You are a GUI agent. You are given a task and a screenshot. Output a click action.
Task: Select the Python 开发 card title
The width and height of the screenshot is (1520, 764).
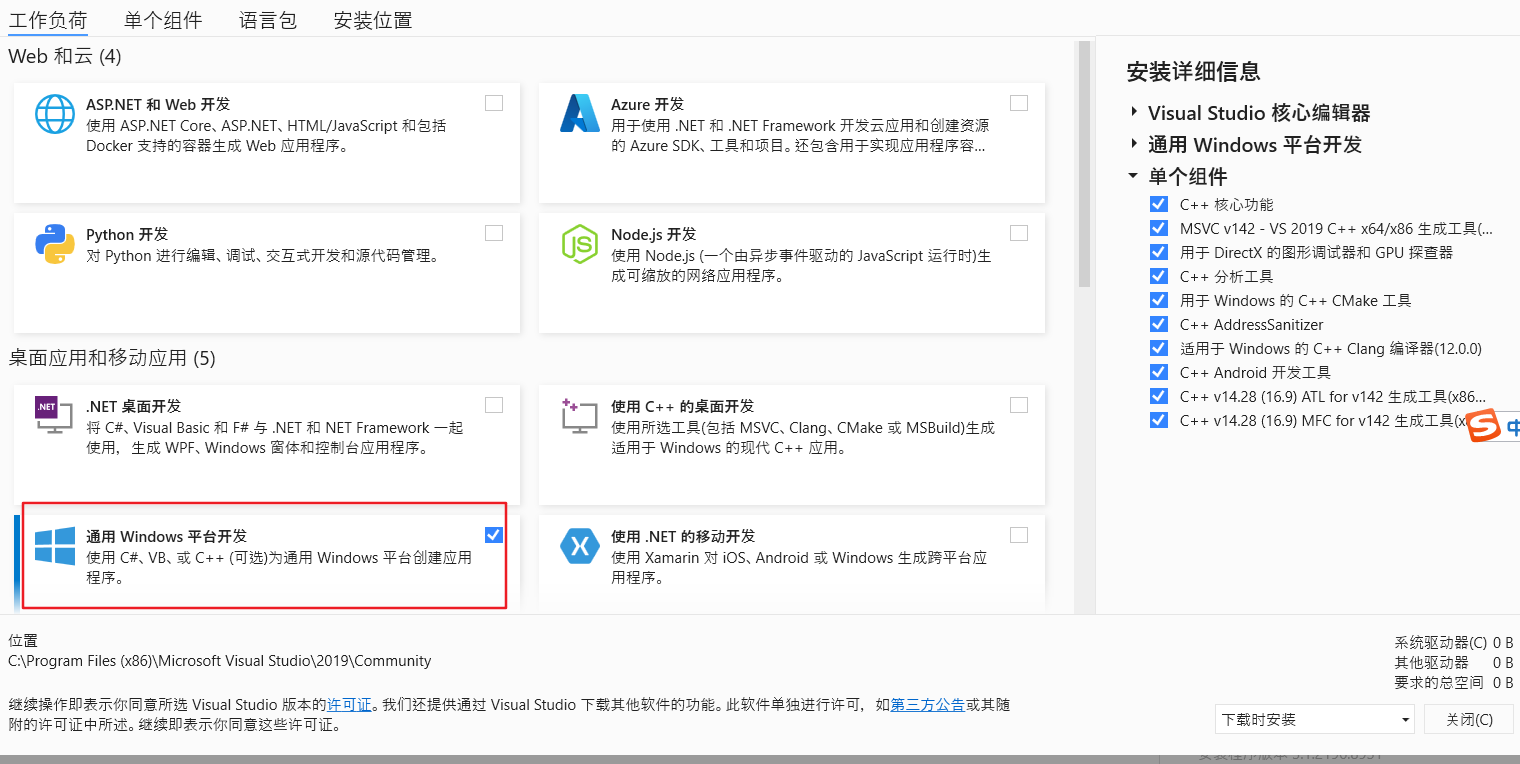tap(127, 234)
